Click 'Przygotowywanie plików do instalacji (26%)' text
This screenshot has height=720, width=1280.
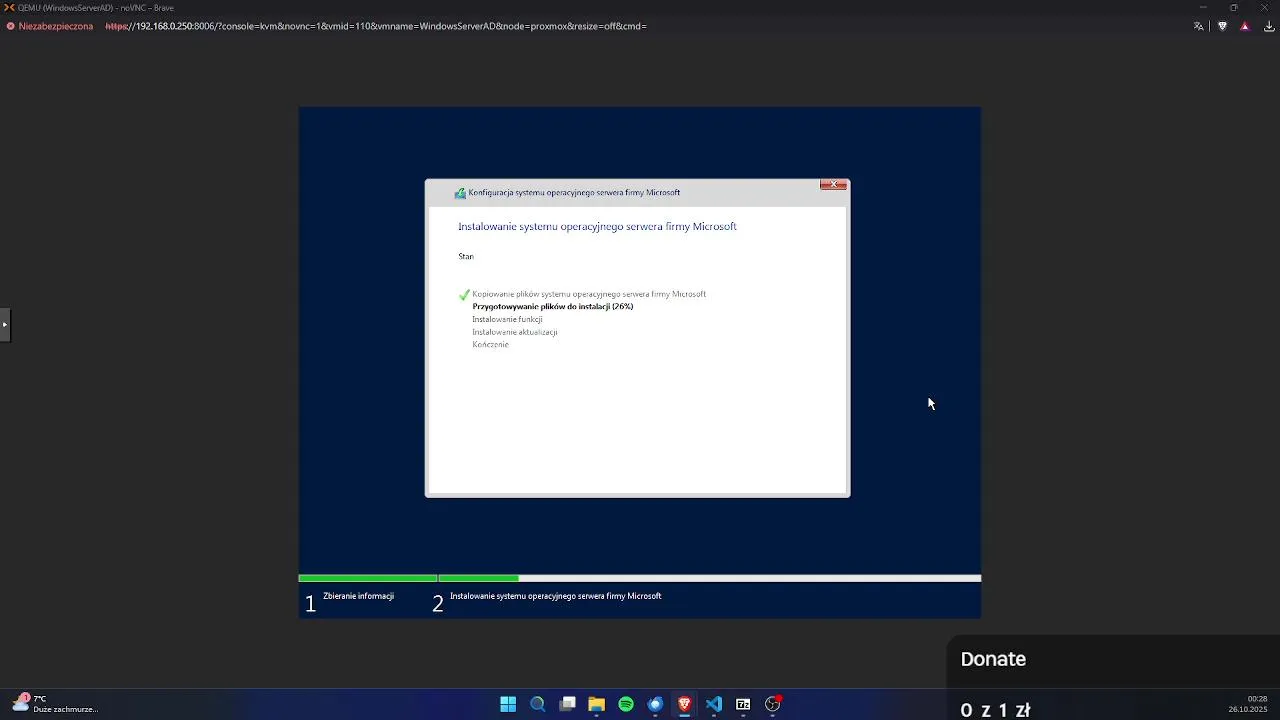coord(553,307)
